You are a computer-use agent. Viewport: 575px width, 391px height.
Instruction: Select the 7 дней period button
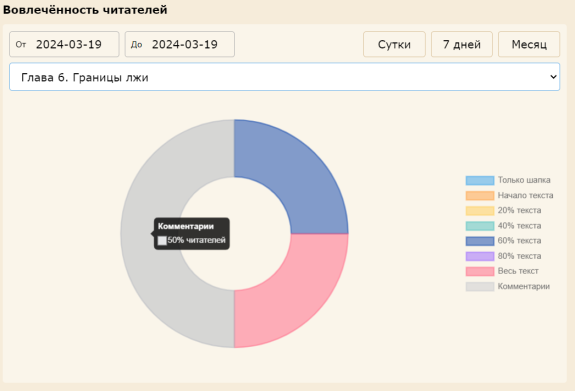tap(462, 44)
